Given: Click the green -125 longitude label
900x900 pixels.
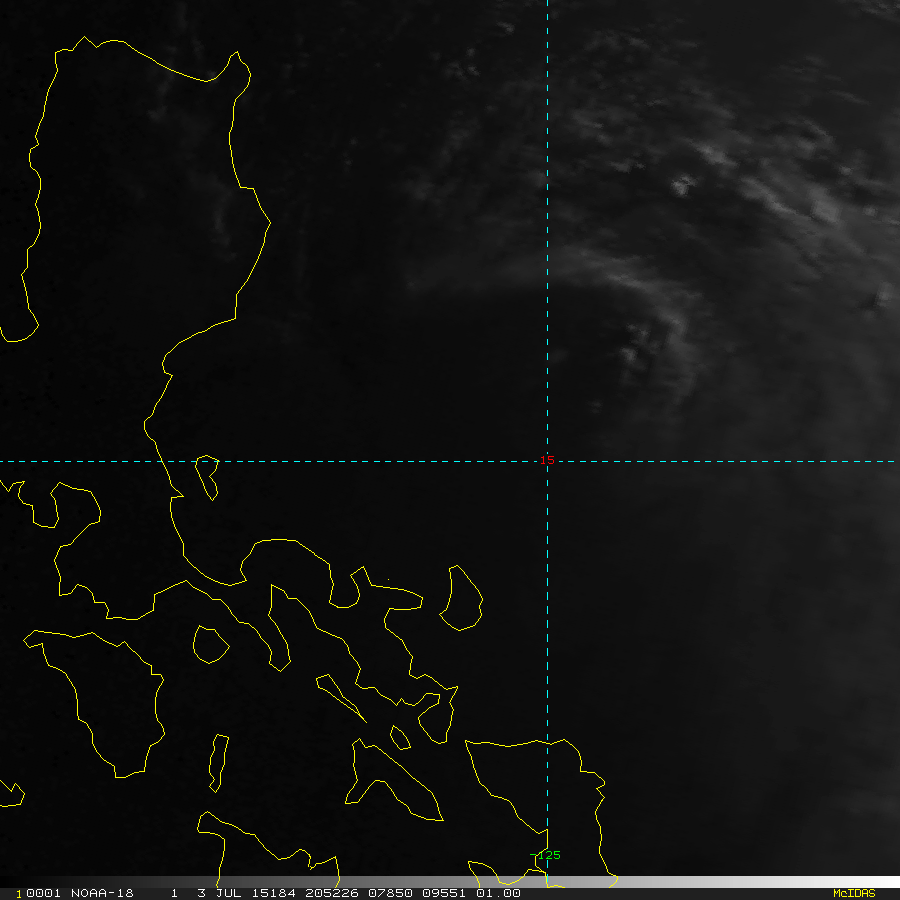Looking at the screenshot, I should tap(545, 855).
